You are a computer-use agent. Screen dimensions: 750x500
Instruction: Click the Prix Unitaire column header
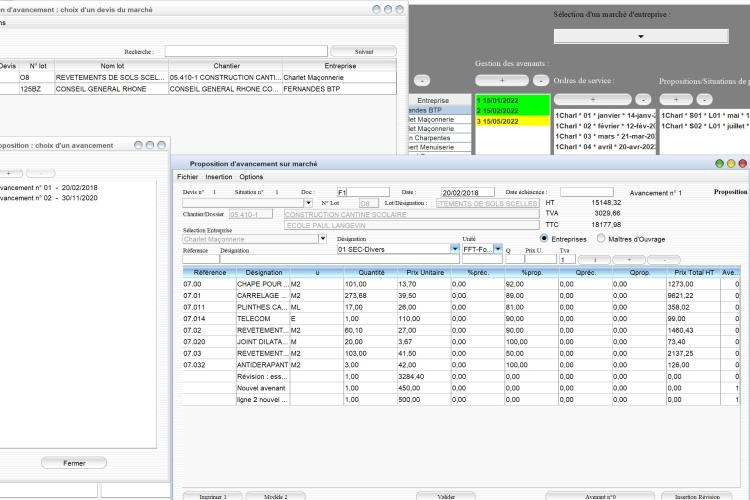coord(425,272)
